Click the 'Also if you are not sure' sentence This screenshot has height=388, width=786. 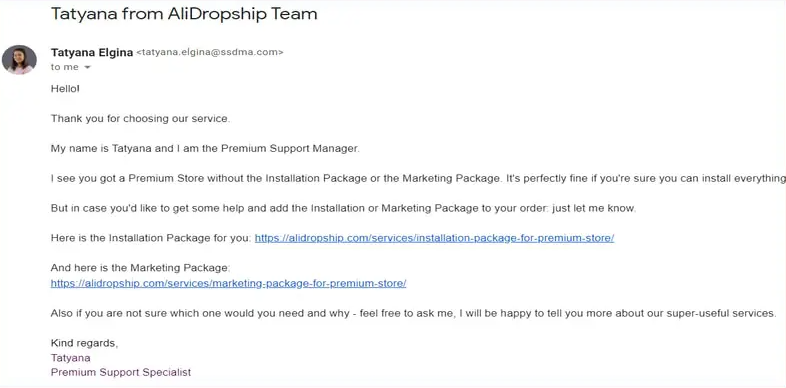(414, 313)
